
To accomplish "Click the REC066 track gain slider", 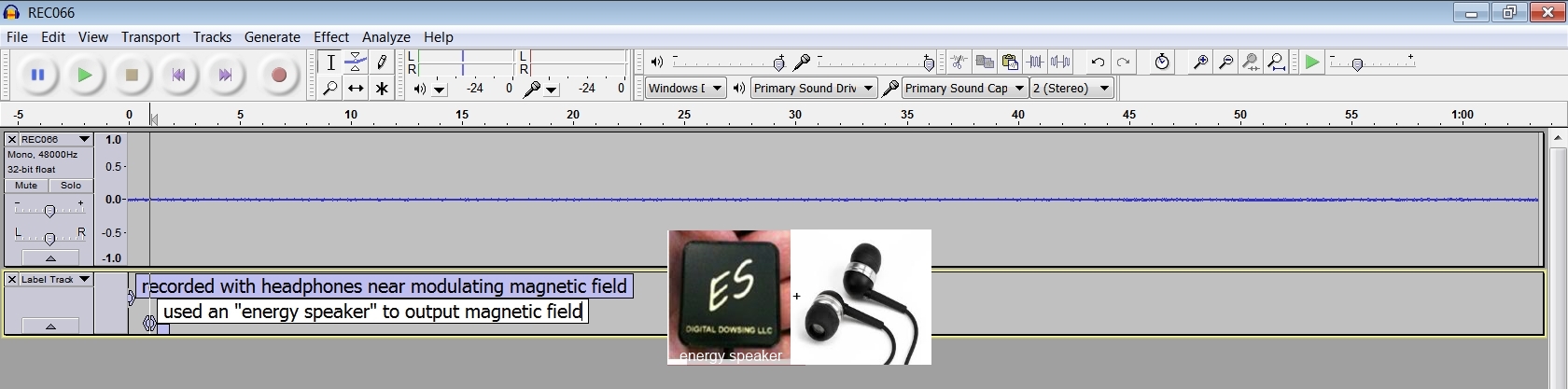I will tap(49, 211).
